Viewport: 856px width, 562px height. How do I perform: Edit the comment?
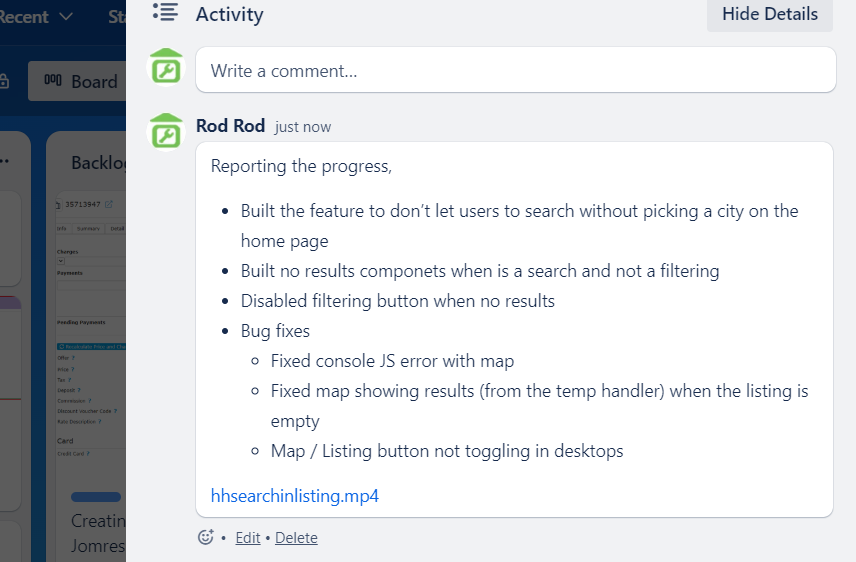click(x=247, y=538)
